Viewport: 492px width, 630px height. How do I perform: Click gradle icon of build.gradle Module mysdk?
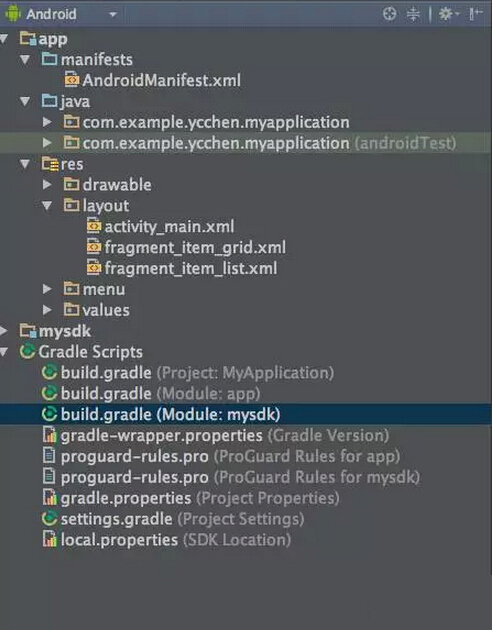(x=49, y=414)
